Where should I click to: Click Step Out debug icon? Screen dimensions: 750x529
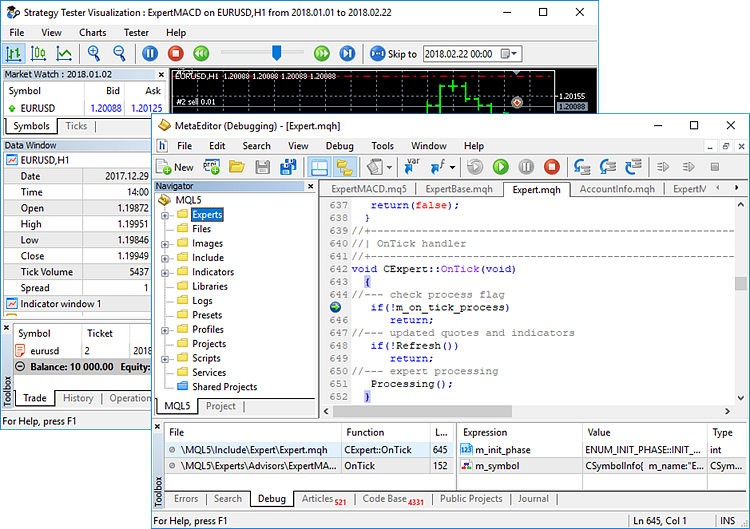[633, 167]
